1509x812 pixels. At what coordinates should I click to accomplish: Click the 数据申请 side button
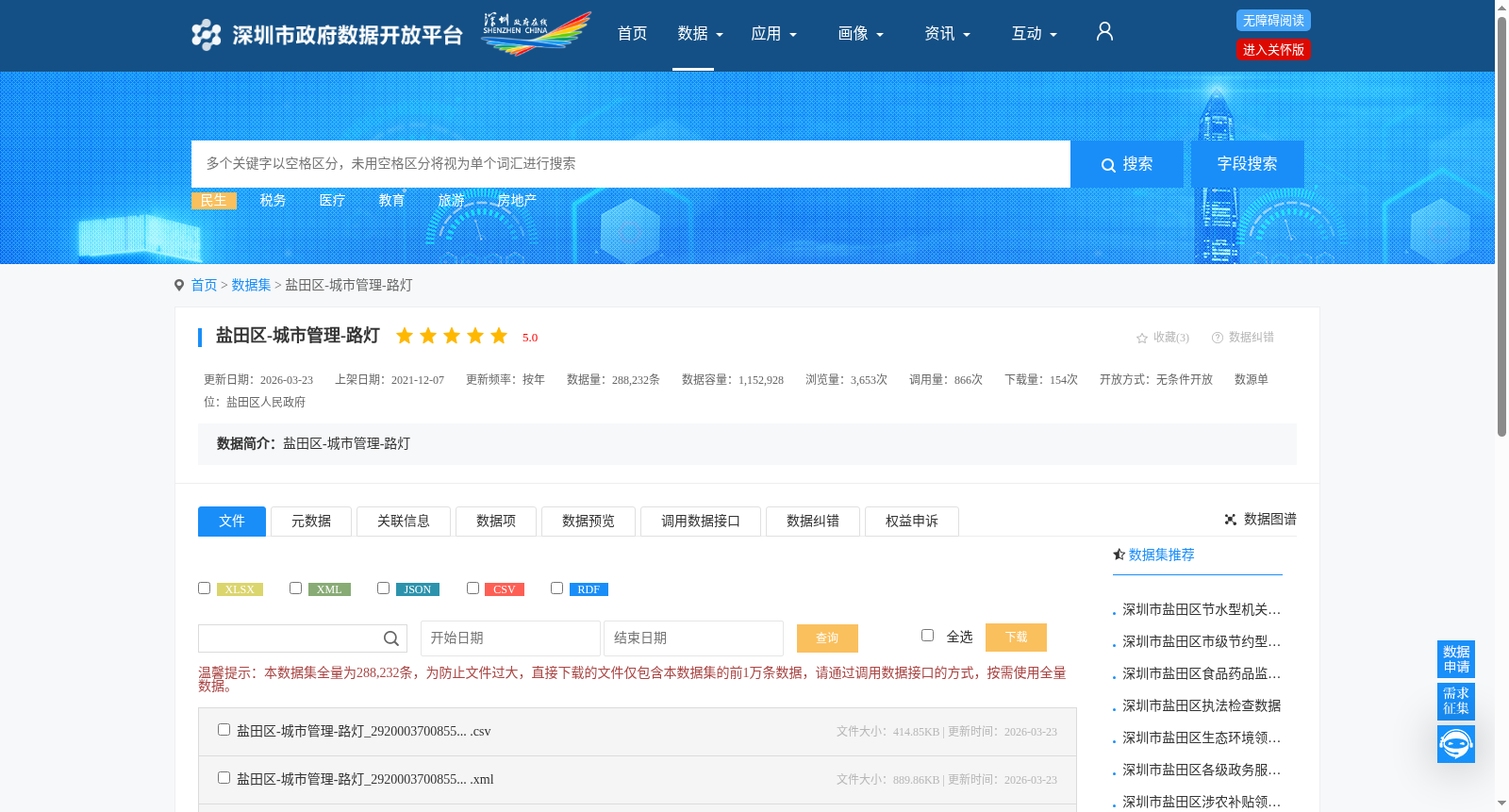point(1456,659)
